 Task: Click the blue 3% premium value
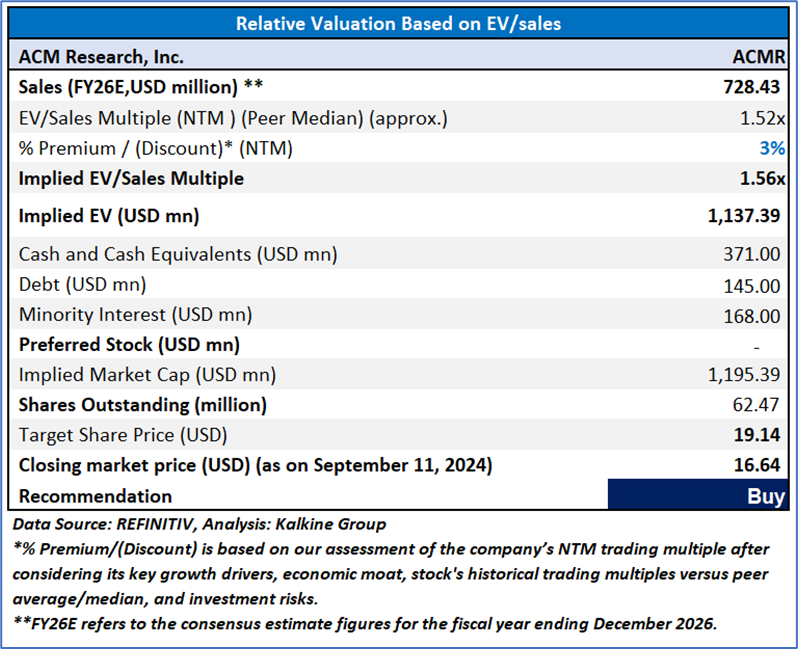tap(772, 148)
